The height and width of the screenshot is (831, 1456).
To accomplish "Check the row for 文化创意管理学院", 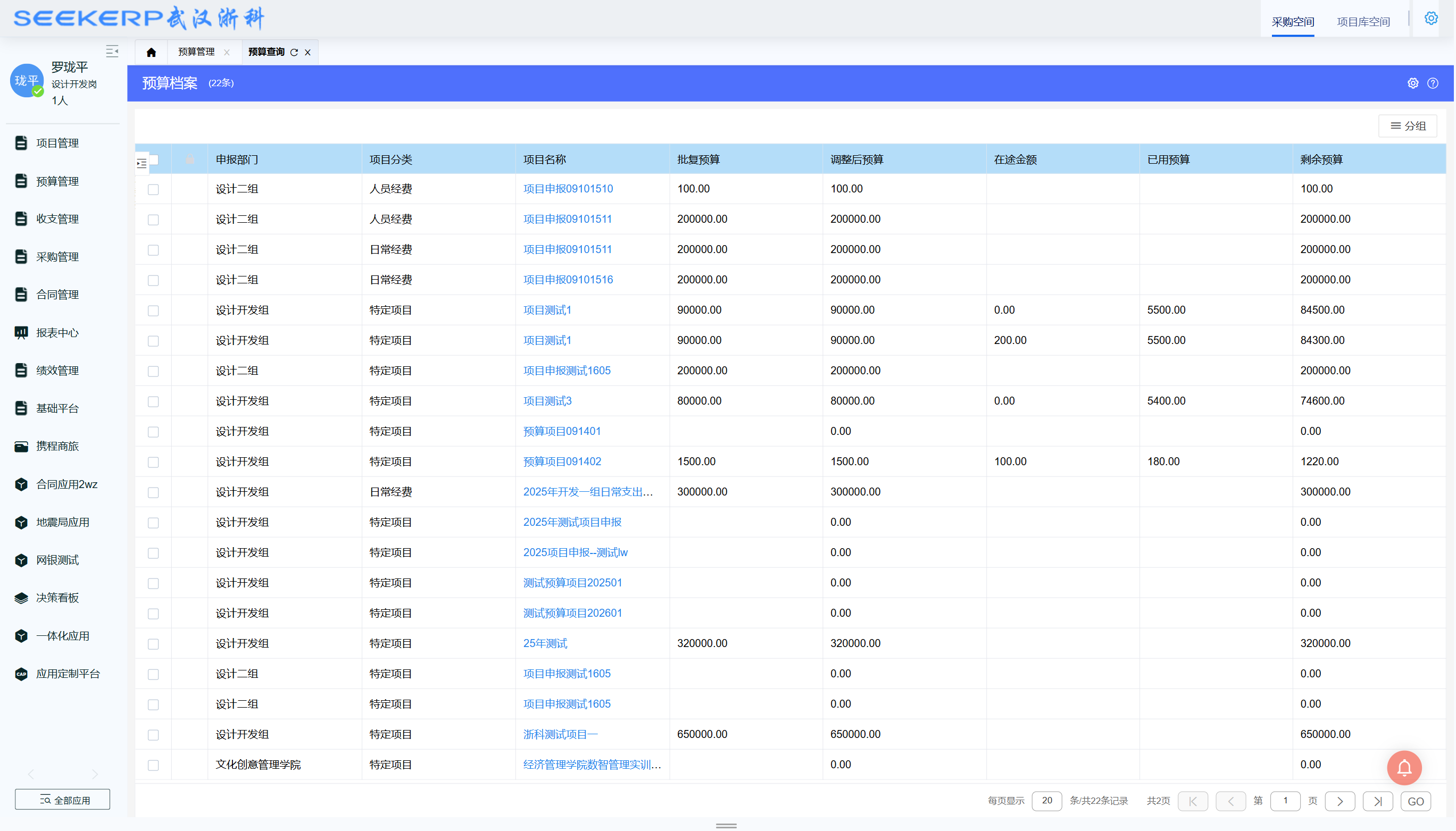I will (x=153, y=766).
